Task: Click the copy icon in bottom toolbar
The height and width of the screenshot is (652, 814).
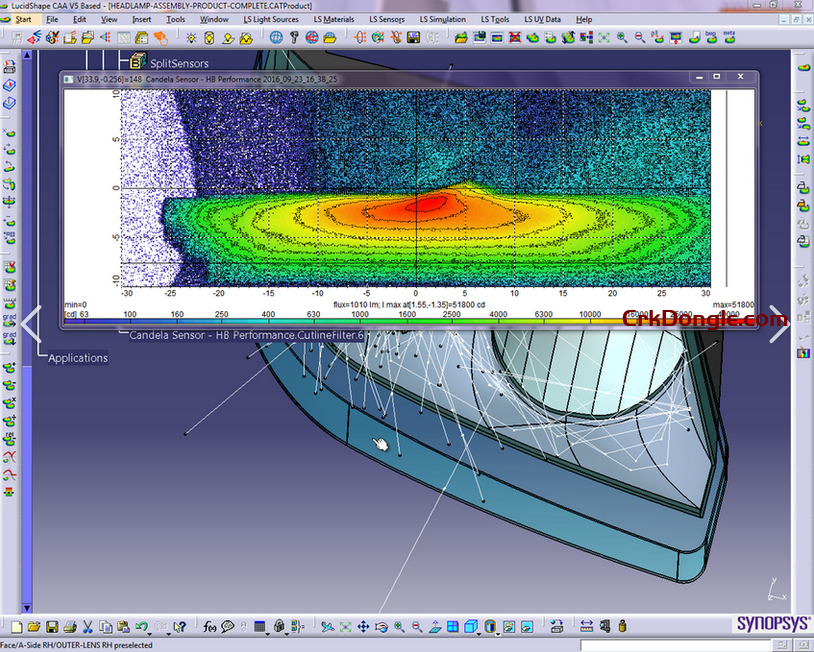Action: click(105, 627)
